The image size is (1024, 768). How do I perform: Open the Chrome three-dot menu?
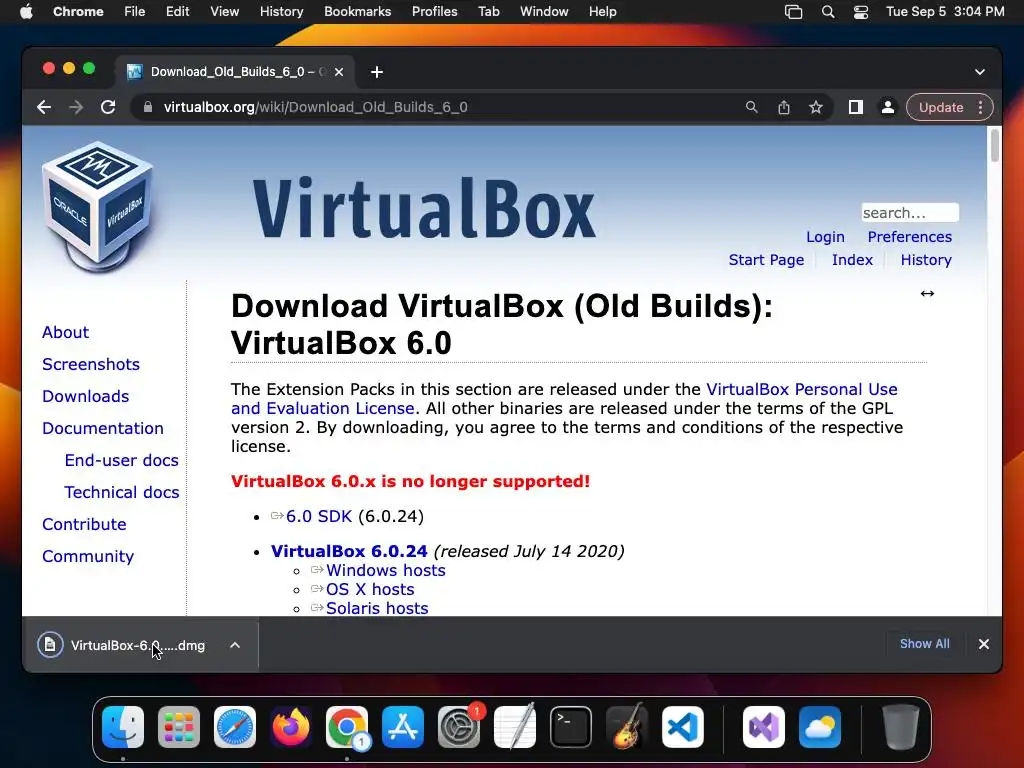coord(980,107)
